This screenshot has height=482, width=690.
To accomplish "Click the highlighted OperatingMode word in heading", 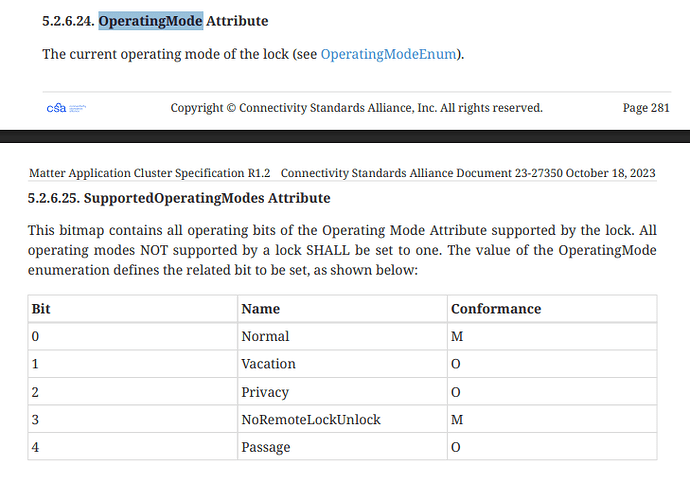I will [149, 20].
